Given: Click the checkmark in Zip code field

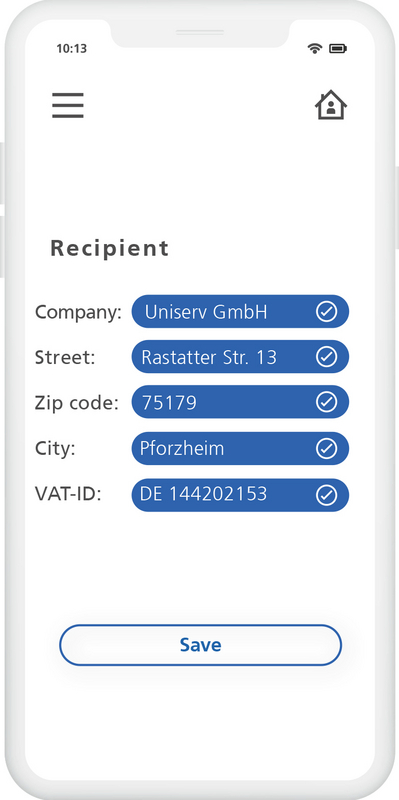Looking at the screenshot, I should [326, 402].
